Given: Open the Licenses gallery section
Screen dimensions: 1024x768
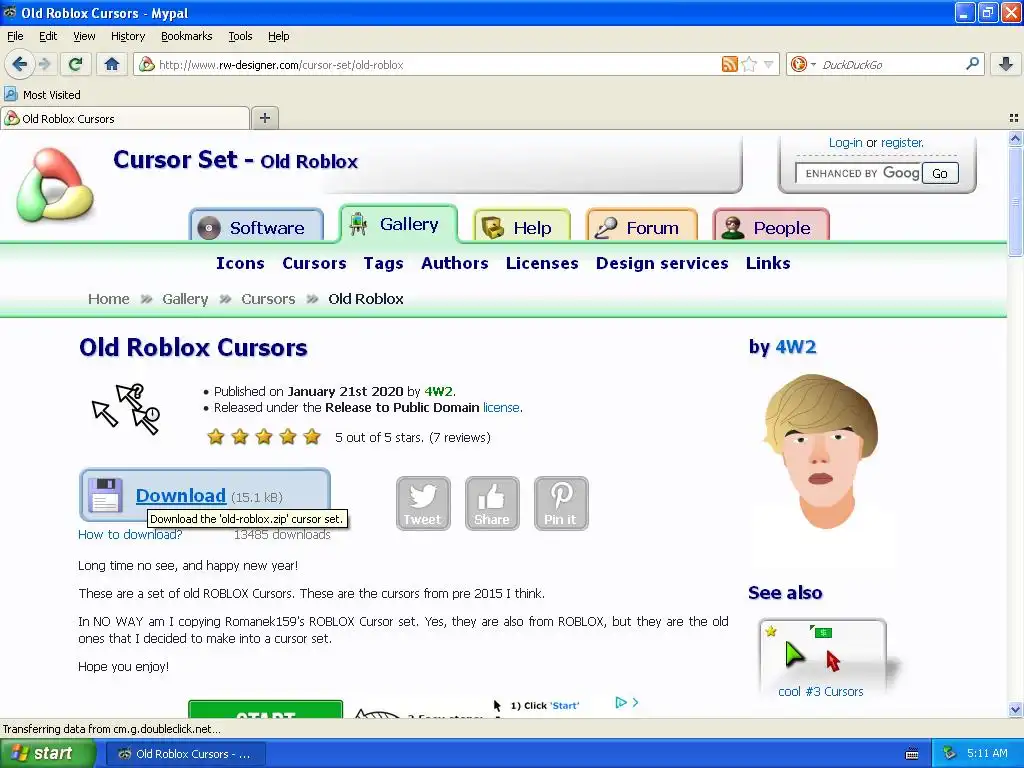Looking at the screenshot, I should point(542,263).
